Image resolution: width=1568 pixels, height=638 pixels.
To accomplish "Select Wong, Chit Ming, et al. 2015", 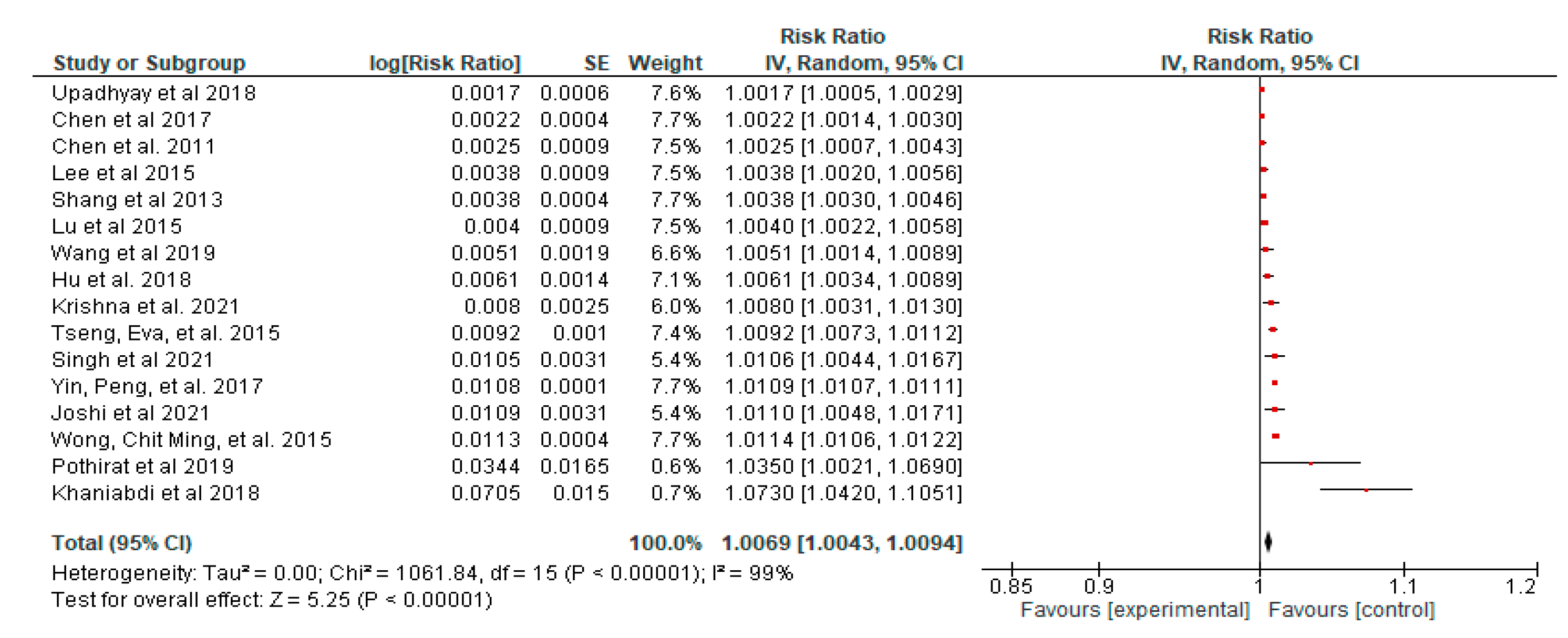I will pos(191,439).
